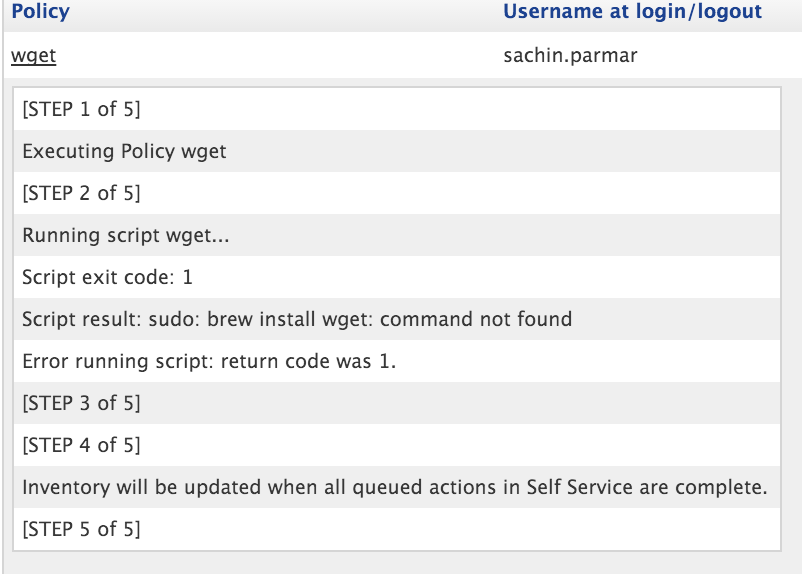Open the wget policy link
This screenshot has width=802, height=574.
coord(33,55)
